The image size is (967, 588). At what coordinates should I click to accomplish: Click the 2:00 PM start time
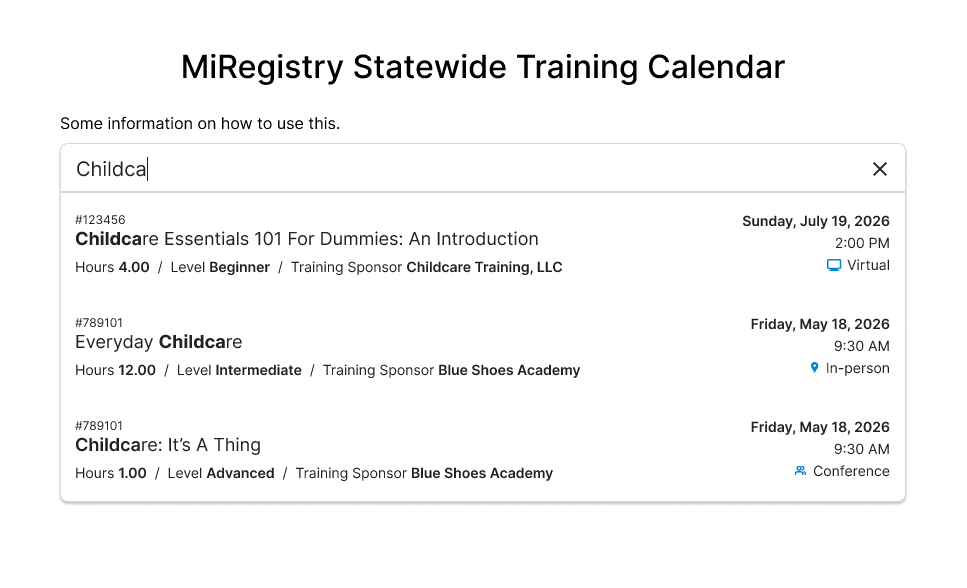tap(861, 243)
